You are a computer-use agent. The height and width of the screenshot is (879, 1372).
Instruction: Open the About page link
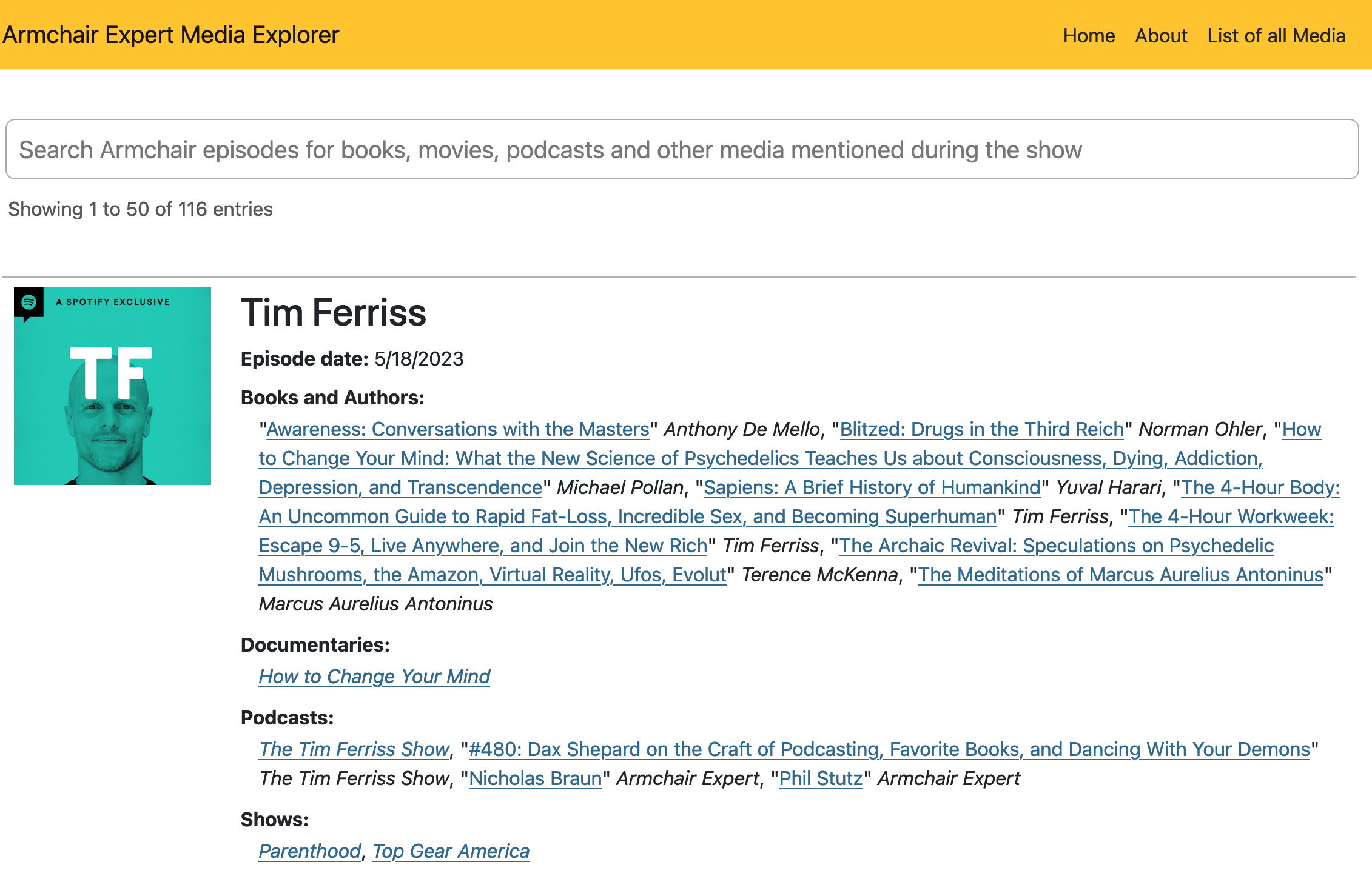click(x=1161, y=36)
